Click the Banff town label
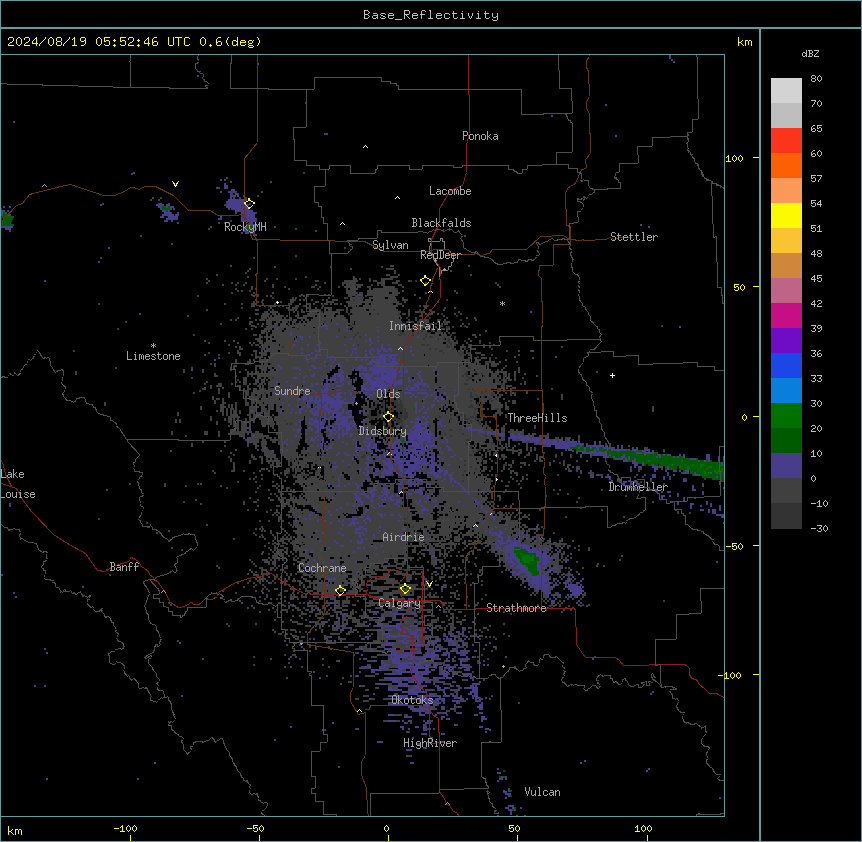 (x=124, y=567)
